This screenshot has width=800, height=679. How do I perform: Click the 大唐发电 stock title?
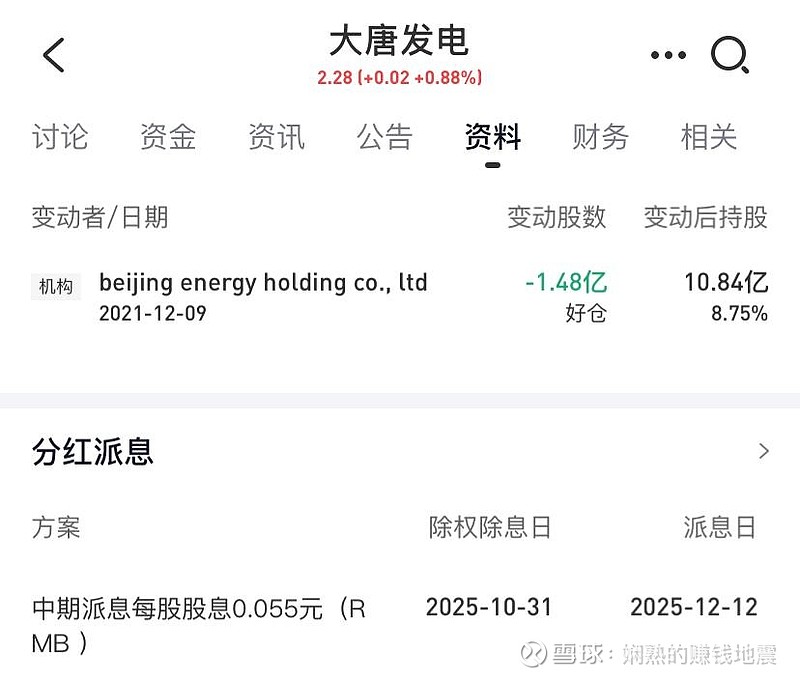pyautogui.click(x=400, y=40)
